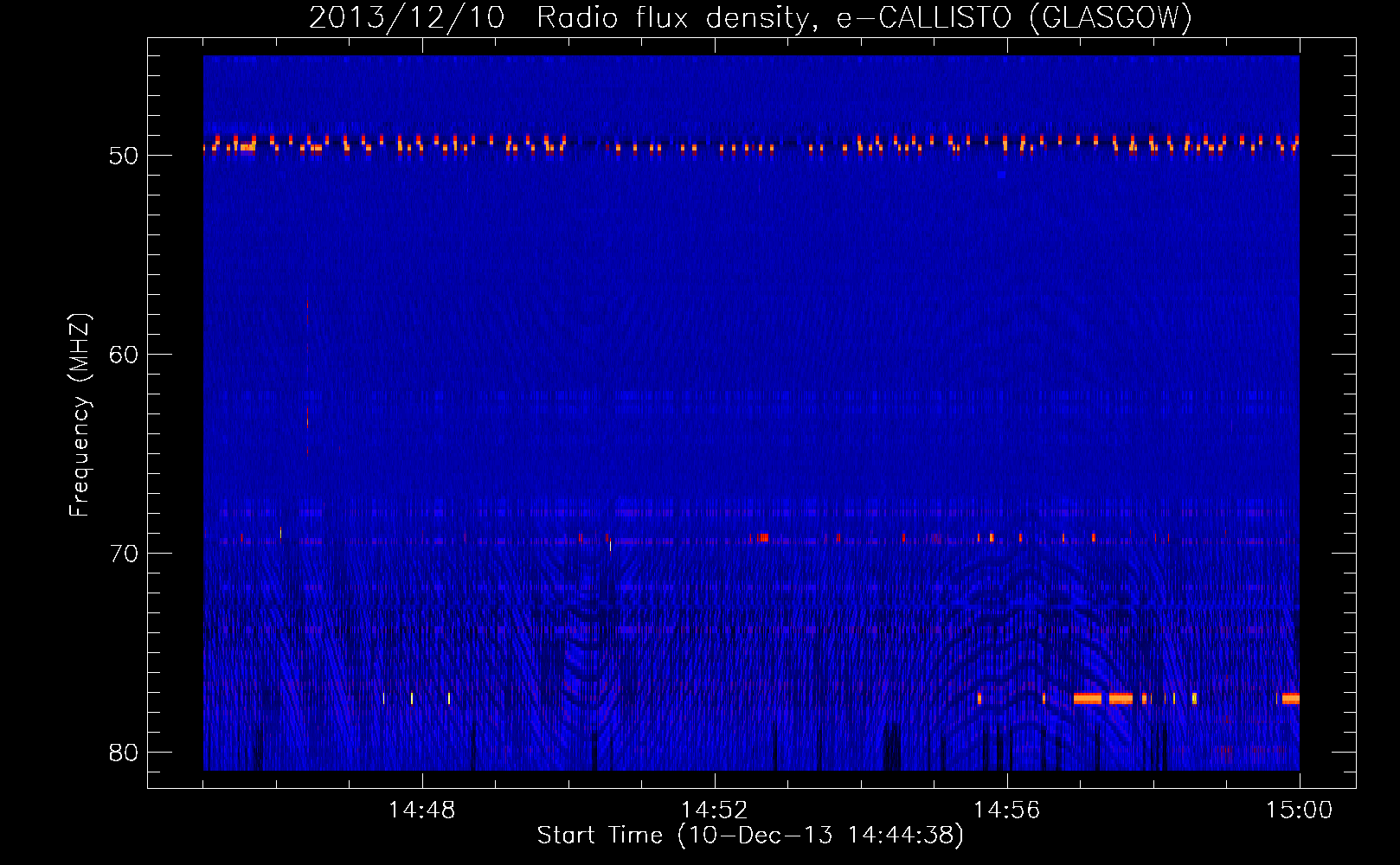Image resolution: width=1400 pixels, height=865 pixels.
Task: Click the 'Frequency (MHZ)' axis label
Action: [80, 415]
